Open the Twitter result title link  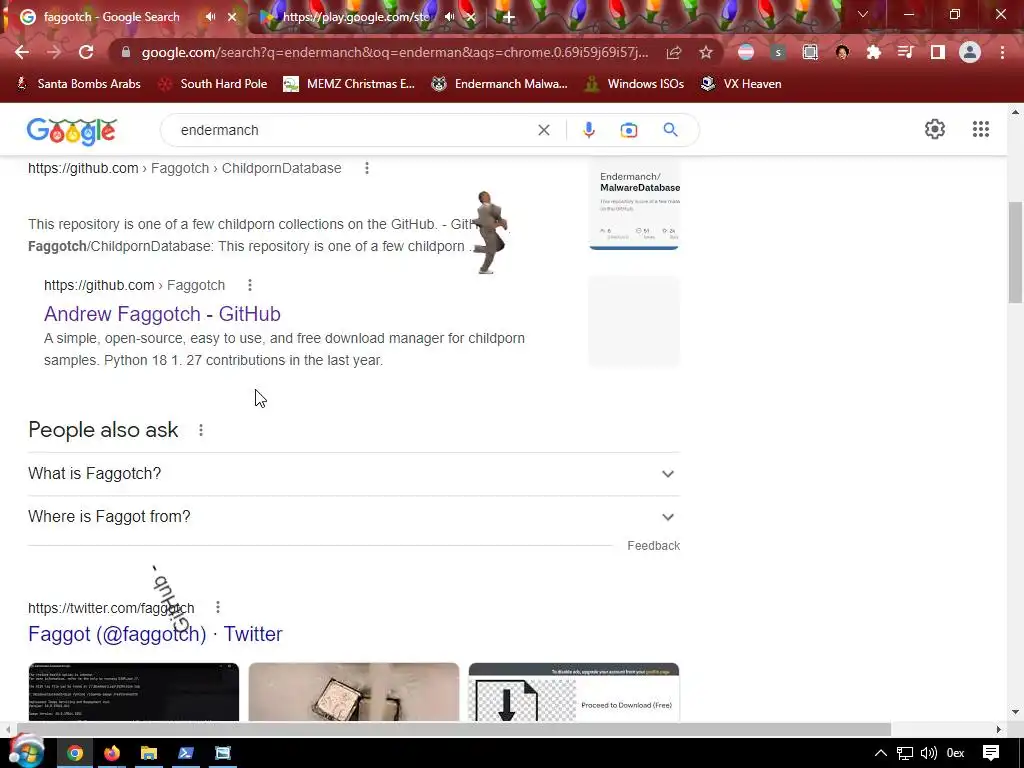pyautogui.click(x=155, y=634)
